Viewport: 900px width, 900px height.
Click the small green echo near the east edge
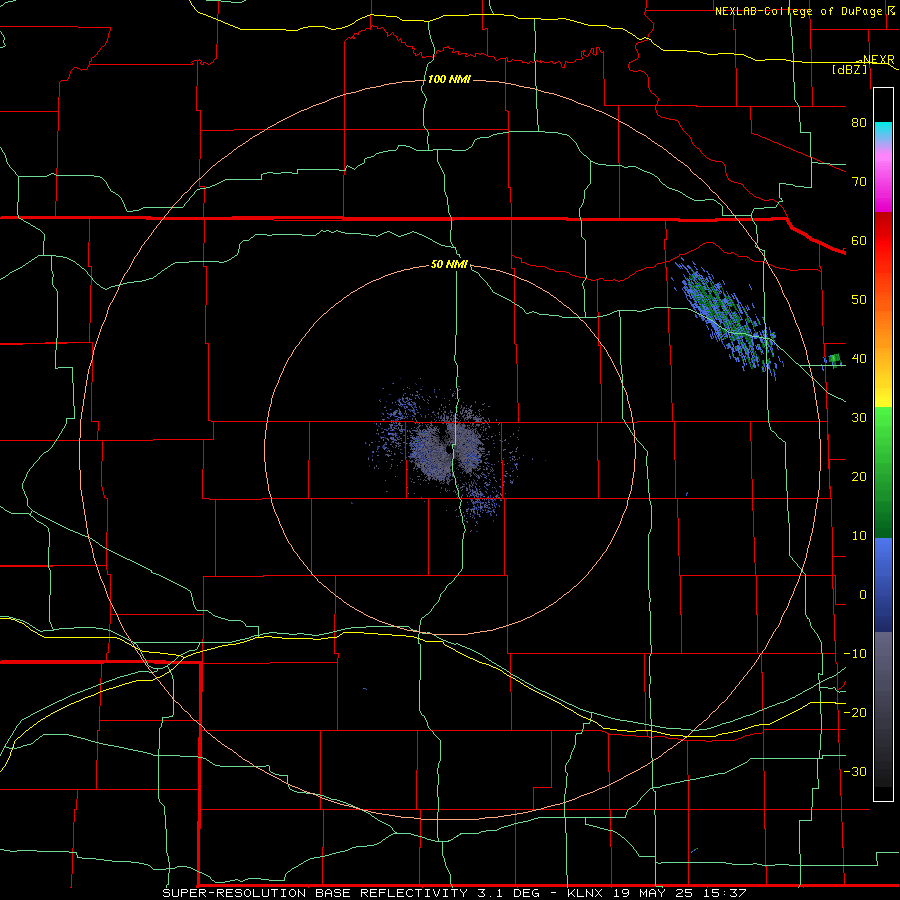(835, 359)
